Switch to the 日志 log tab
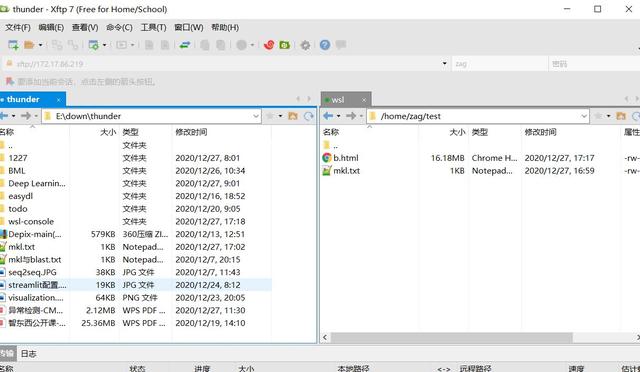The height and width of the screenshot is (372, 640). coord(29,354)
